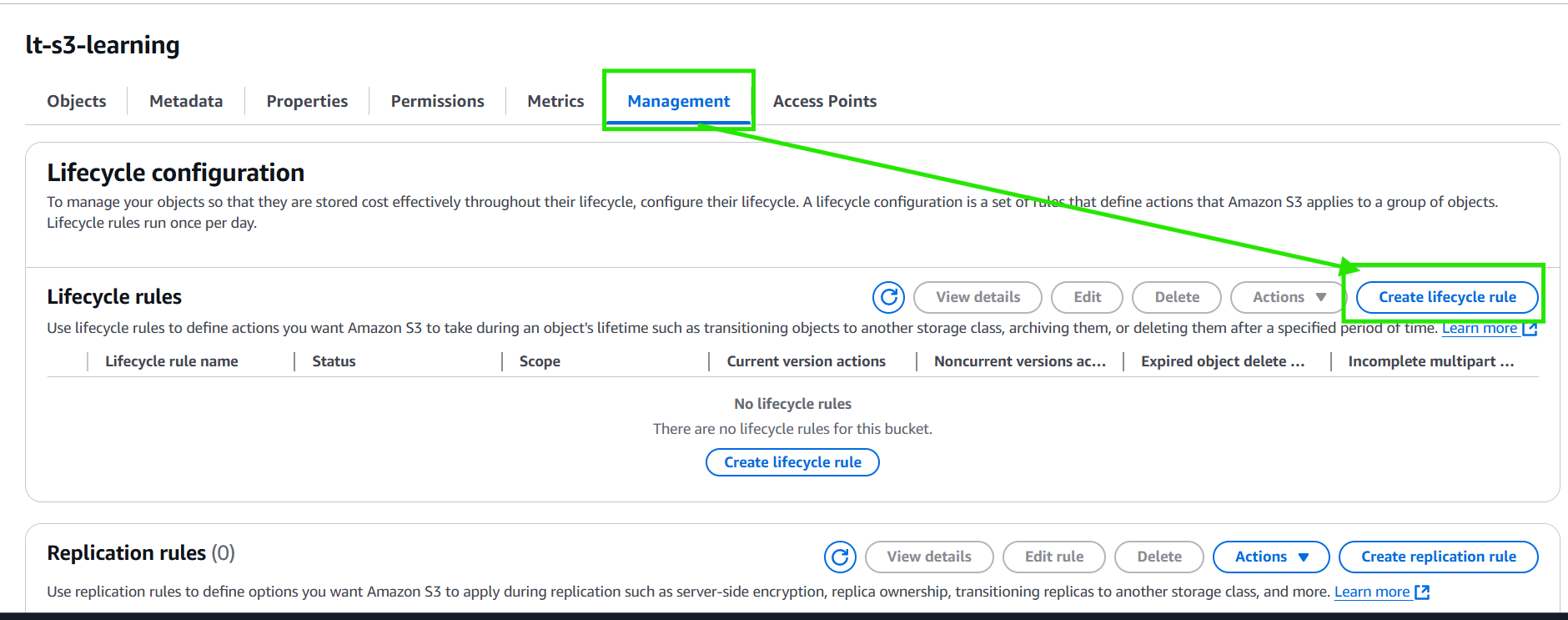Select the Permissions tab

coord(438,101)
